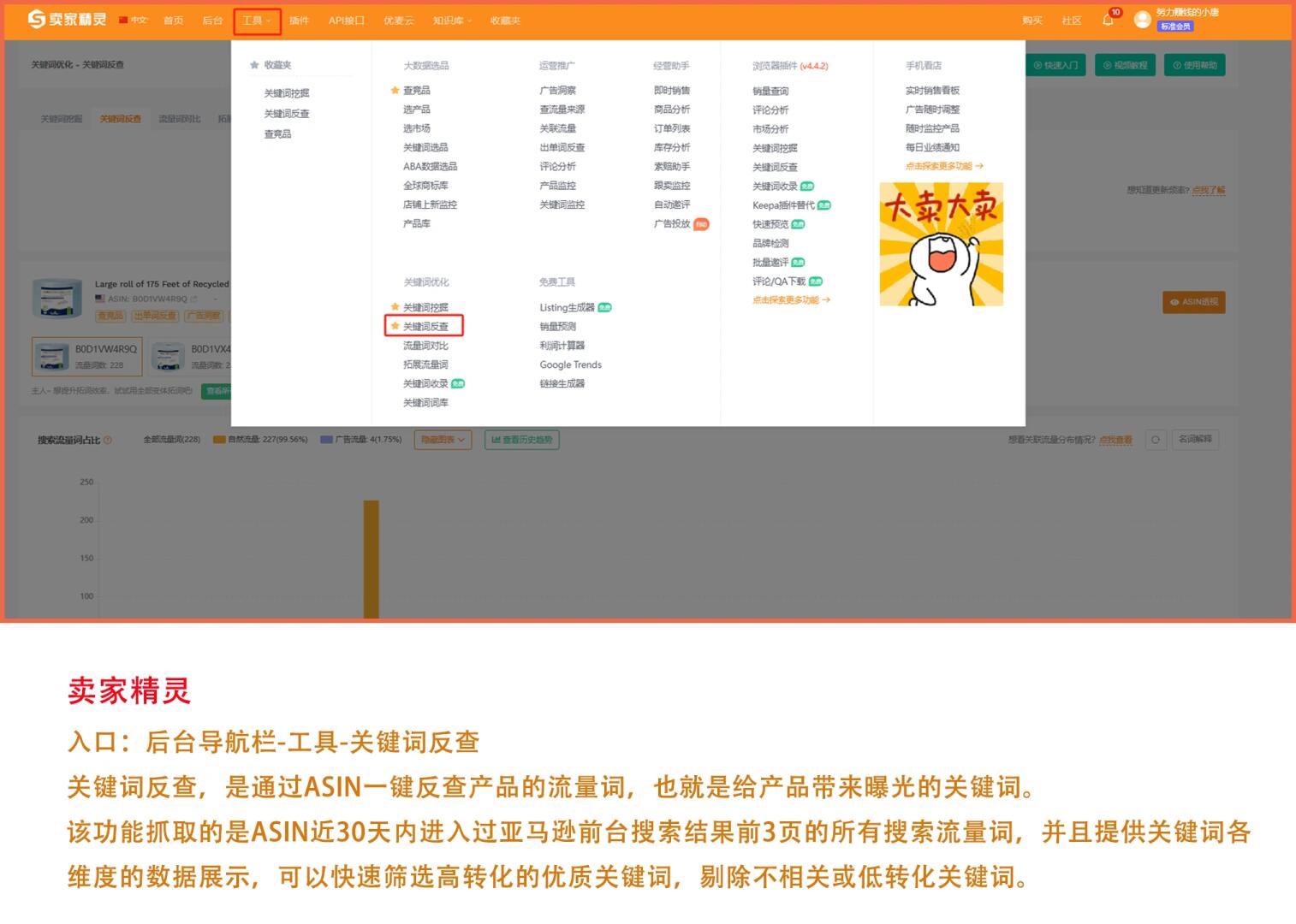This screenshot has height=924, width=1296.
Task: Select ABA数据选品 in the tools menu
Action: click(431, 167)
